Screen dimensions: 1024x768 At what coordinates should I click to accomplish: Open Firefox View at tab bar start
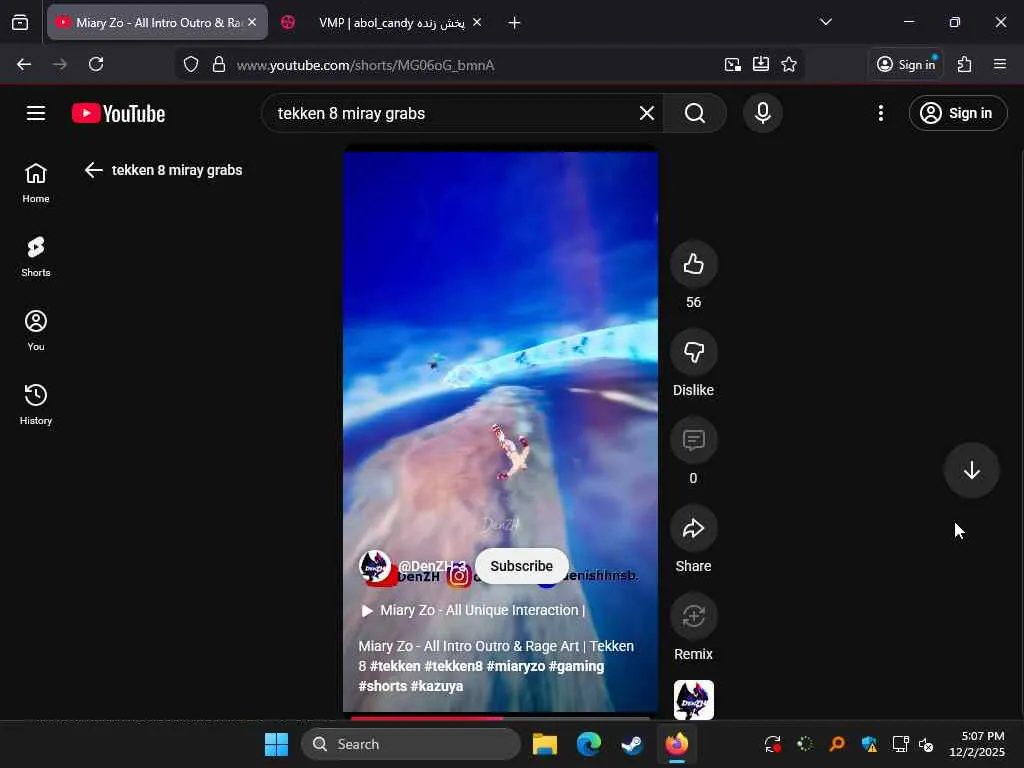pyautogui.click(x=20, y=22)
